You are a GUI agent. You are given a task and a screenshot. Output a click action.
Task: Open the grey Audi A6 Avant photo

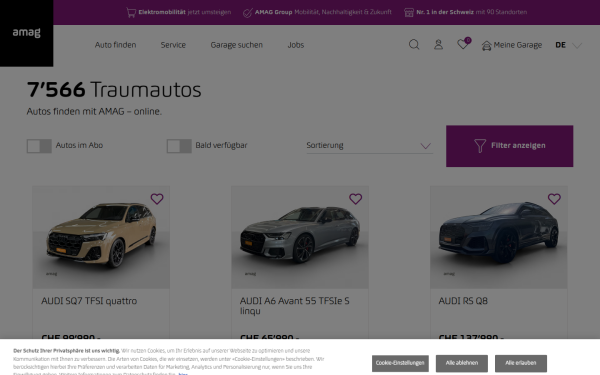[x=300, y=237]
